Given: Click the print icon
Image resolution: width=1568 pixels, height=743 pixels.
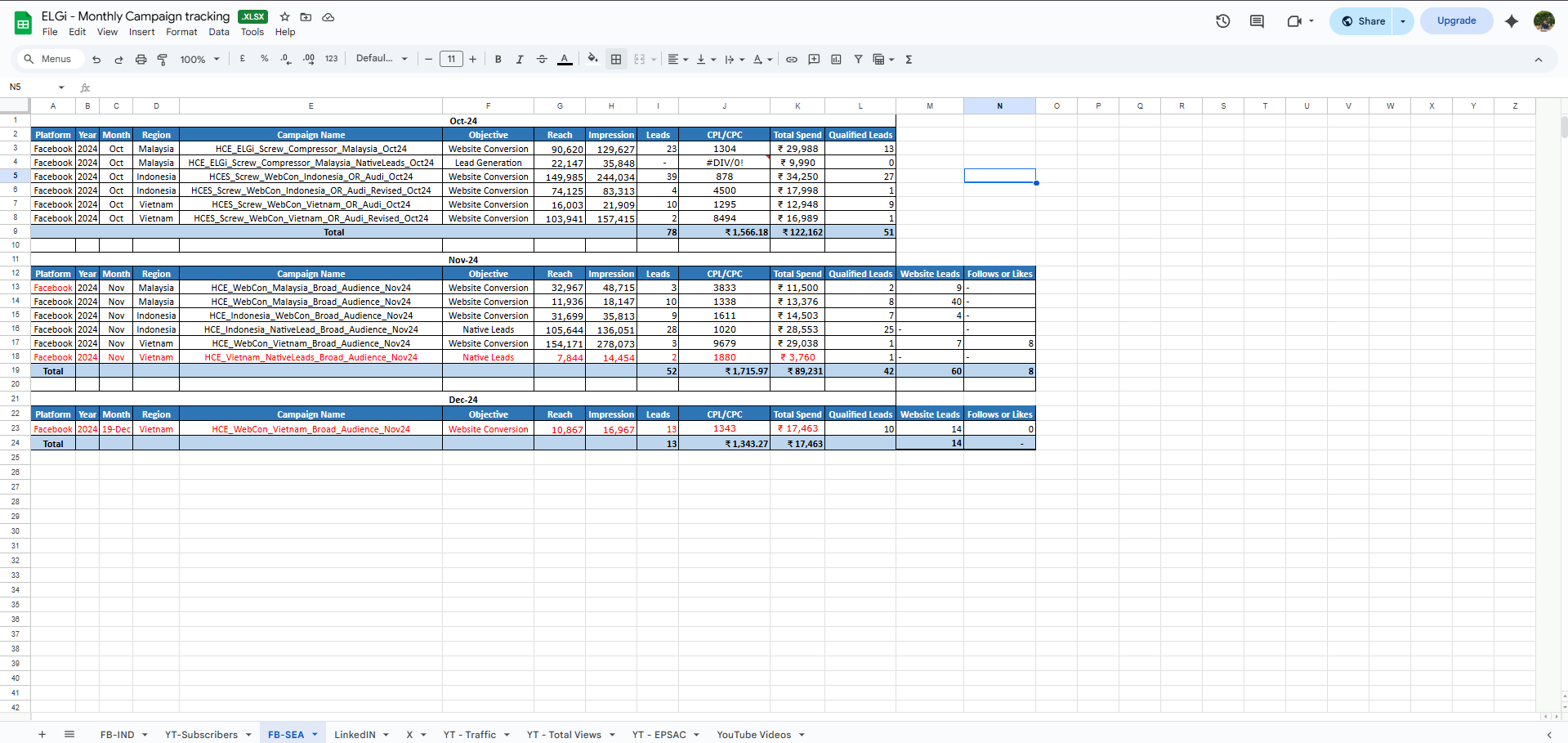Looking at the screenshot, I should point(141,60).
